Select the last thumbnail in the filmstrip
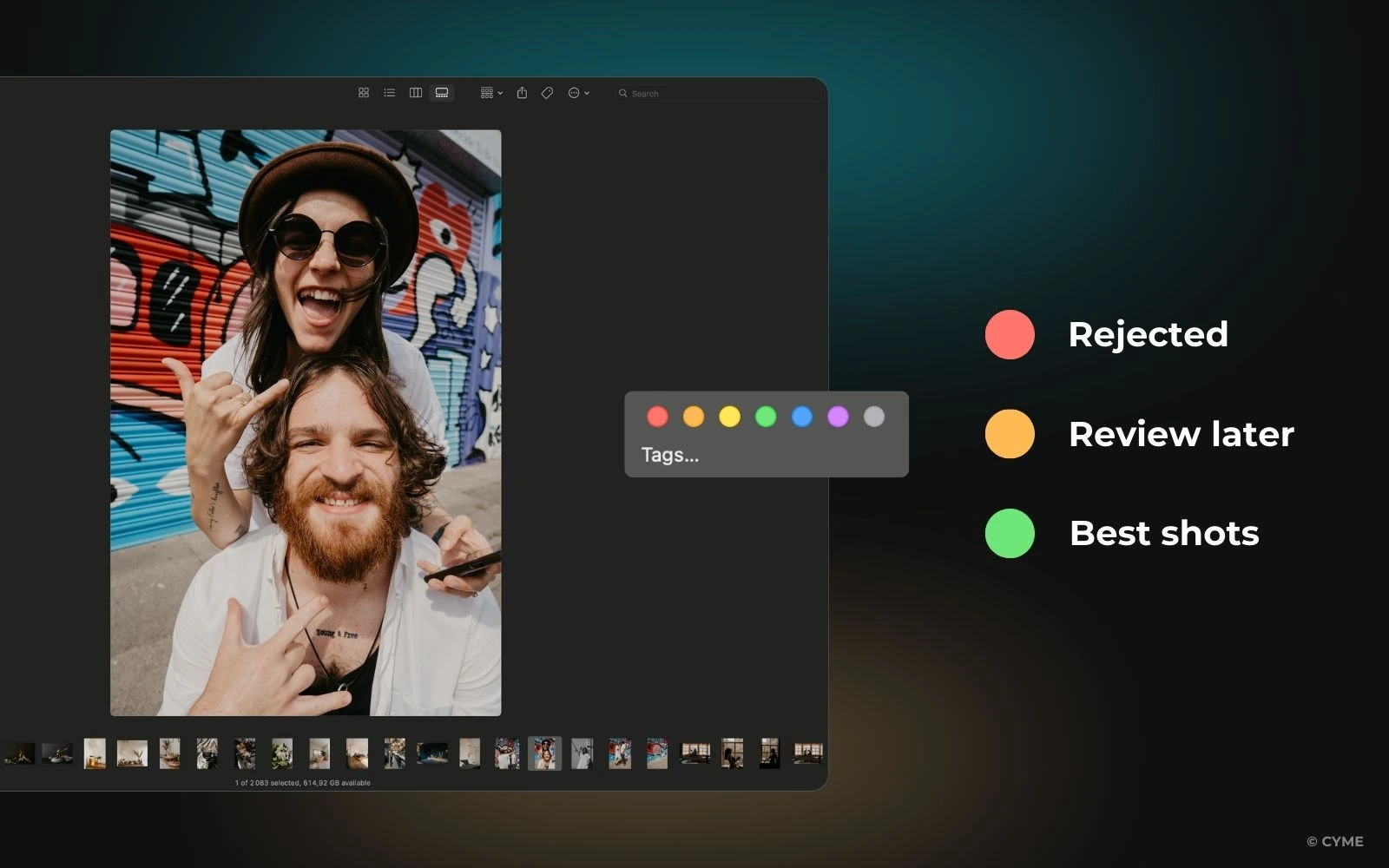 [x=807, y=753]
